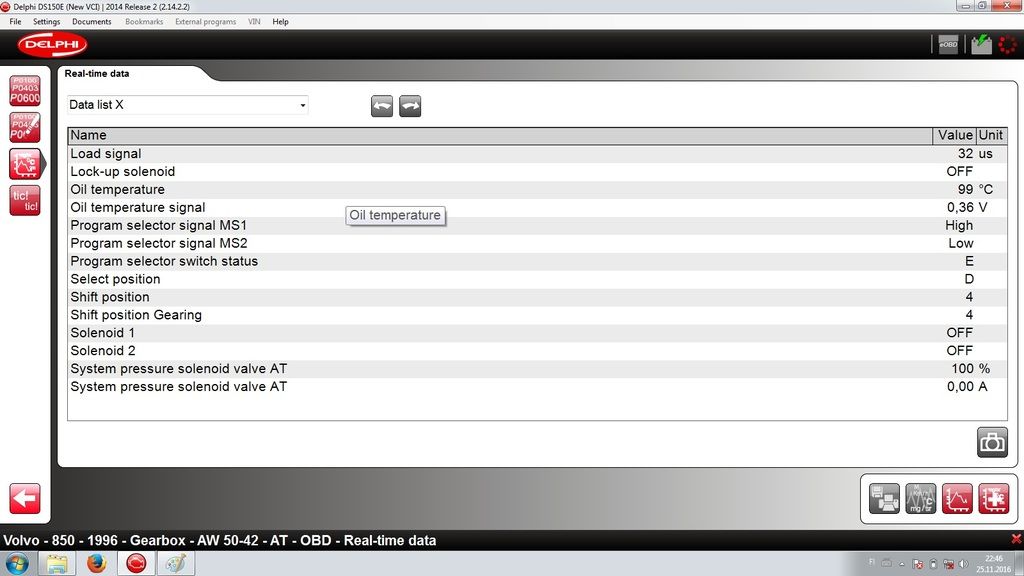Click the red back arrow button
This screenshot has width=1024, height=576.
25,499
